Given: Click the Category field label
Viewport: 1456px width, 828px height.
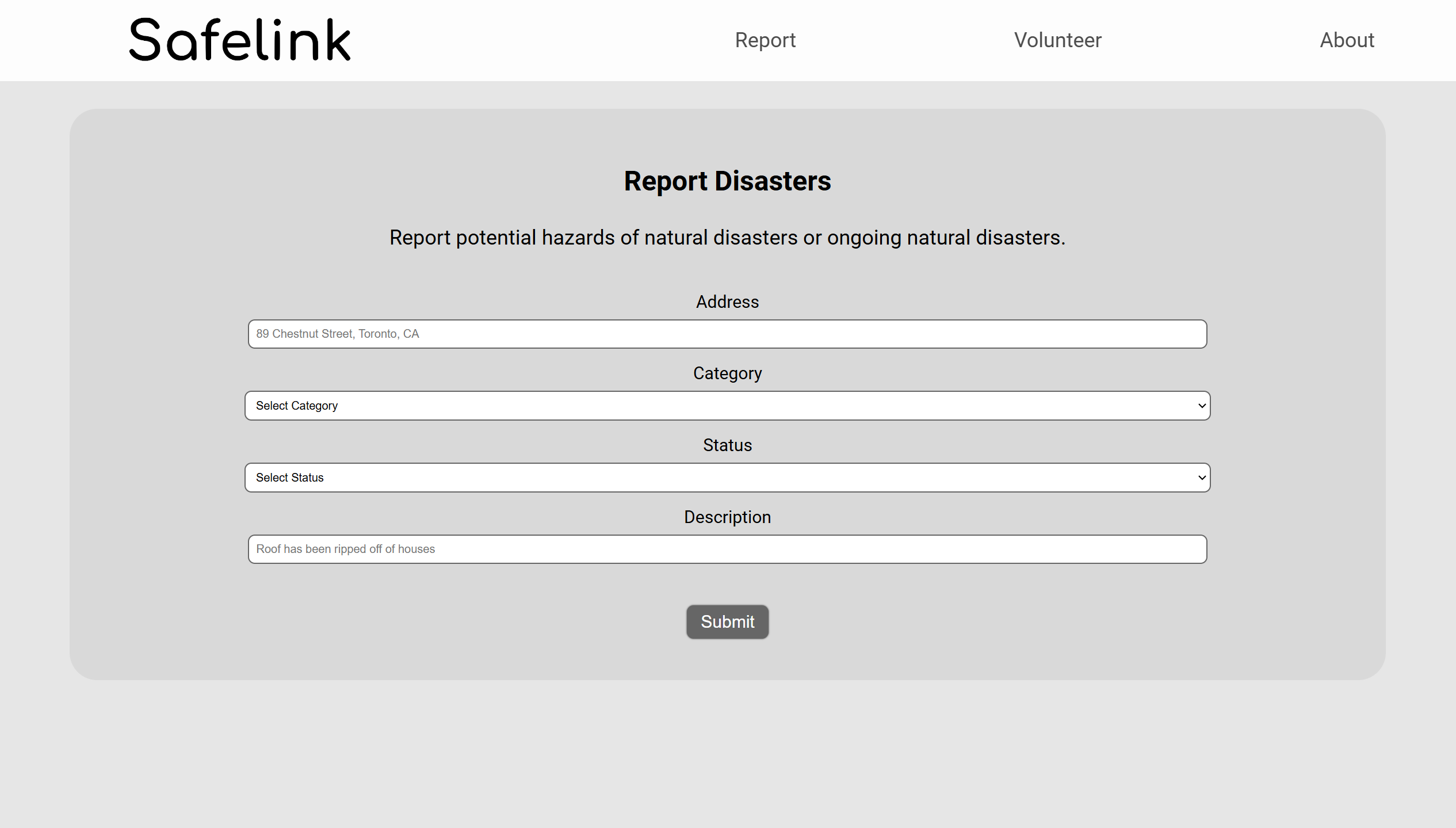Looking at the screenshot, I should (727, 373).
